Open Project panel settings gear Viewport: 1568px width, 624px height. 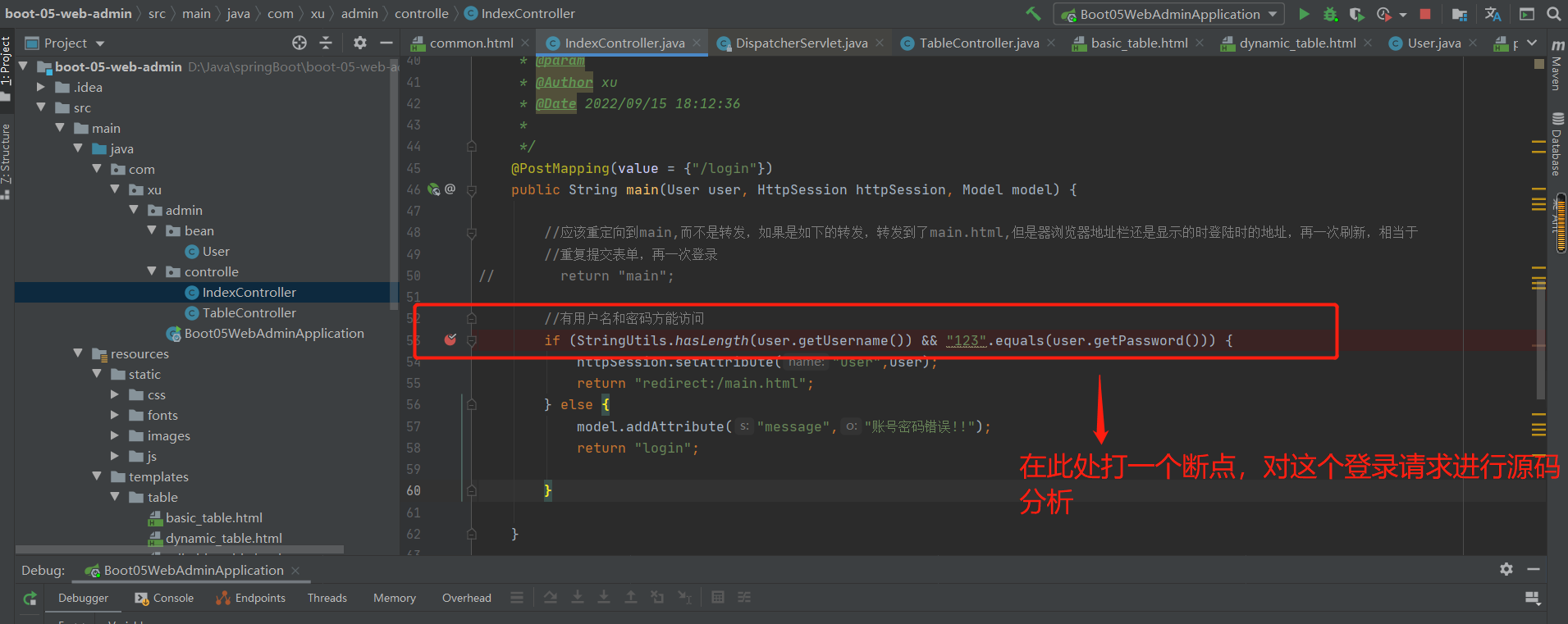(x=360, y=43)
